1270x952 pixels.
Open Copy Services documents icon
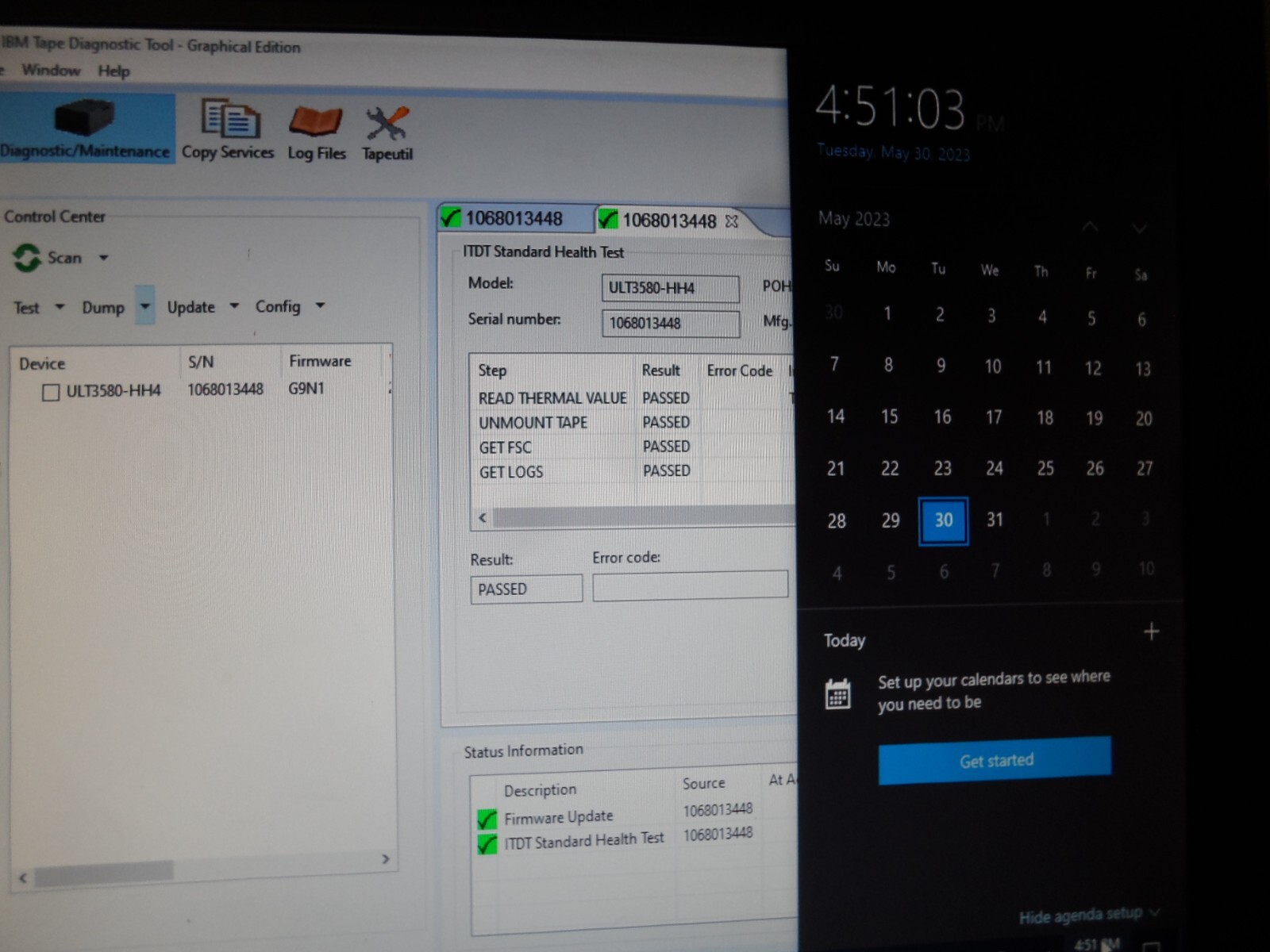[229, 120]
